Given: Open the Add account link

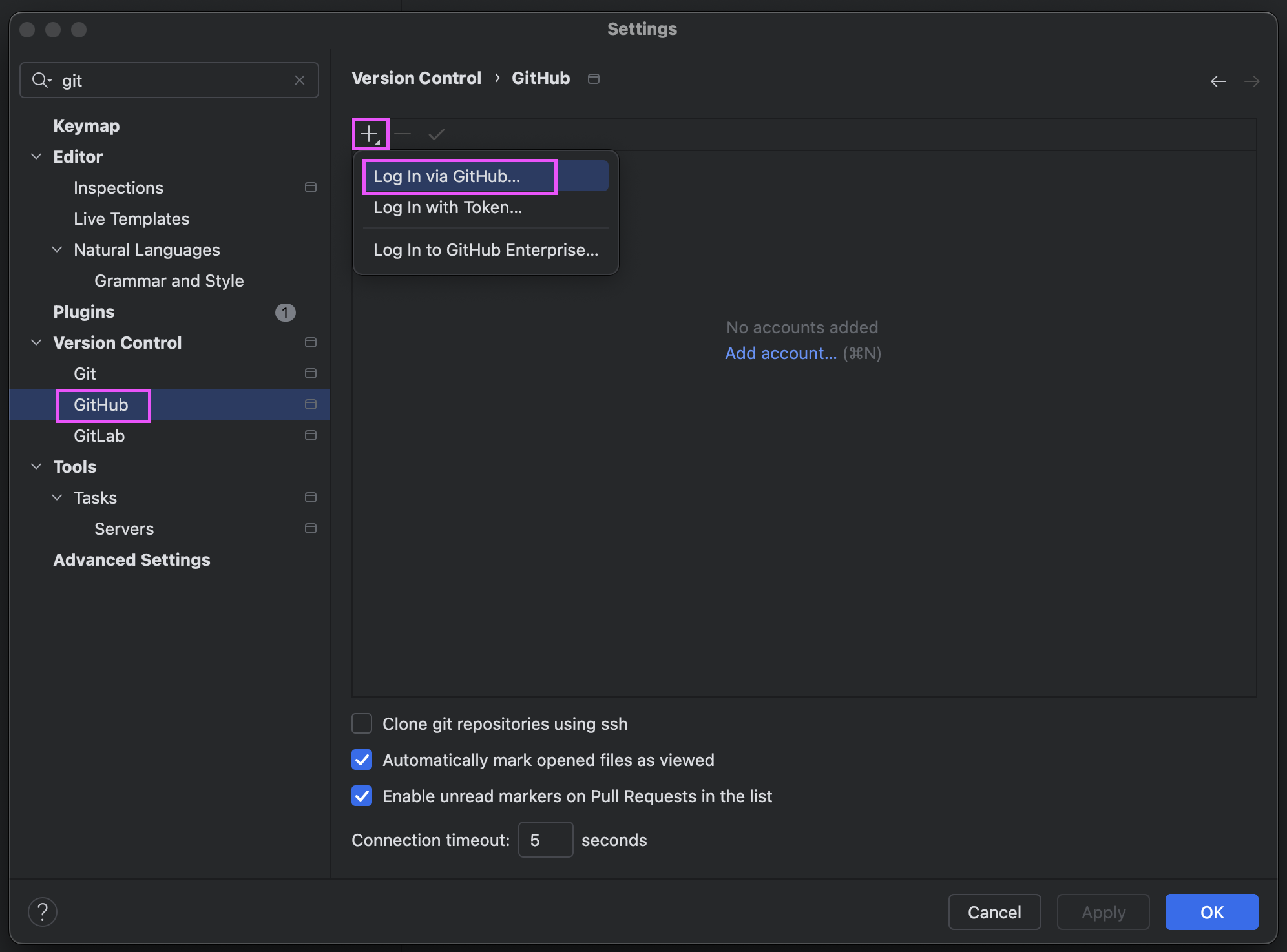Looking at the screenshot, I should point(781,353).
